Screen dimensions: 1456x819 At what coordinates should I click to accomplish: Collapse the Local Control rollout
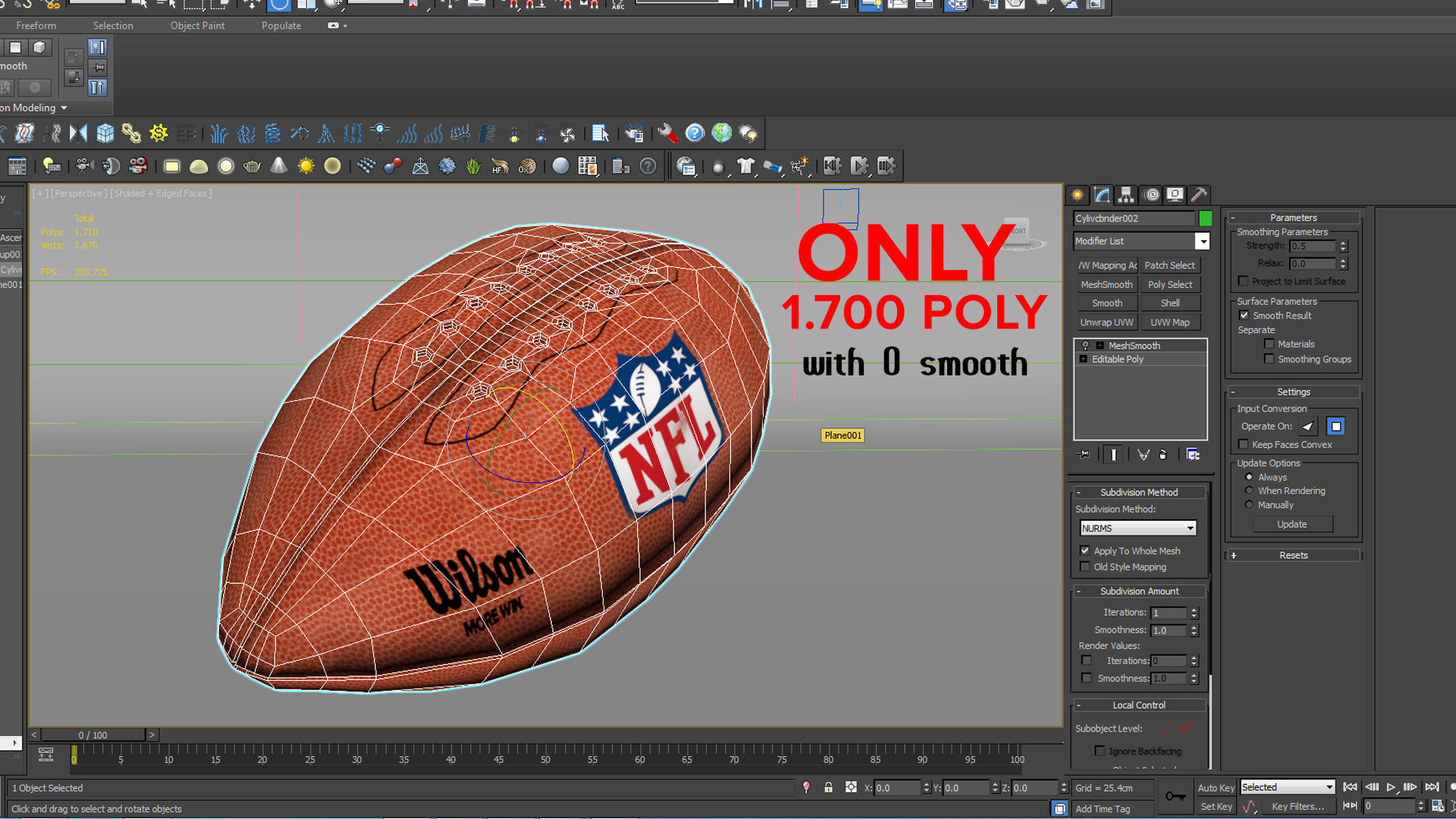tap(1139, 705)
